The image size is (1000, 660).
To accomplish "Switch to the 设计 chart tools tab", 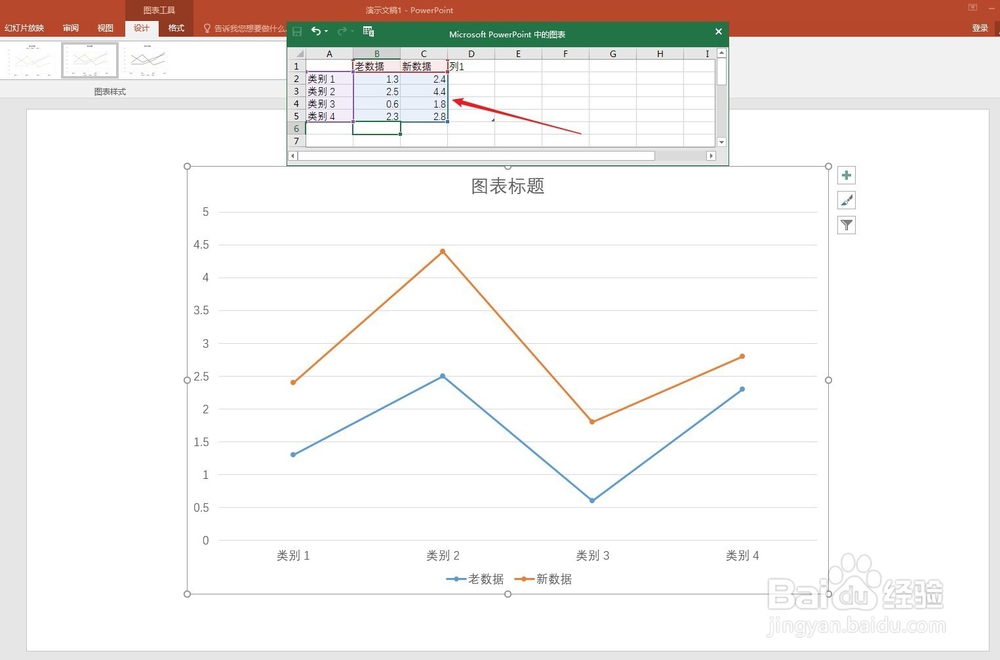I will [x=142, y=28].
